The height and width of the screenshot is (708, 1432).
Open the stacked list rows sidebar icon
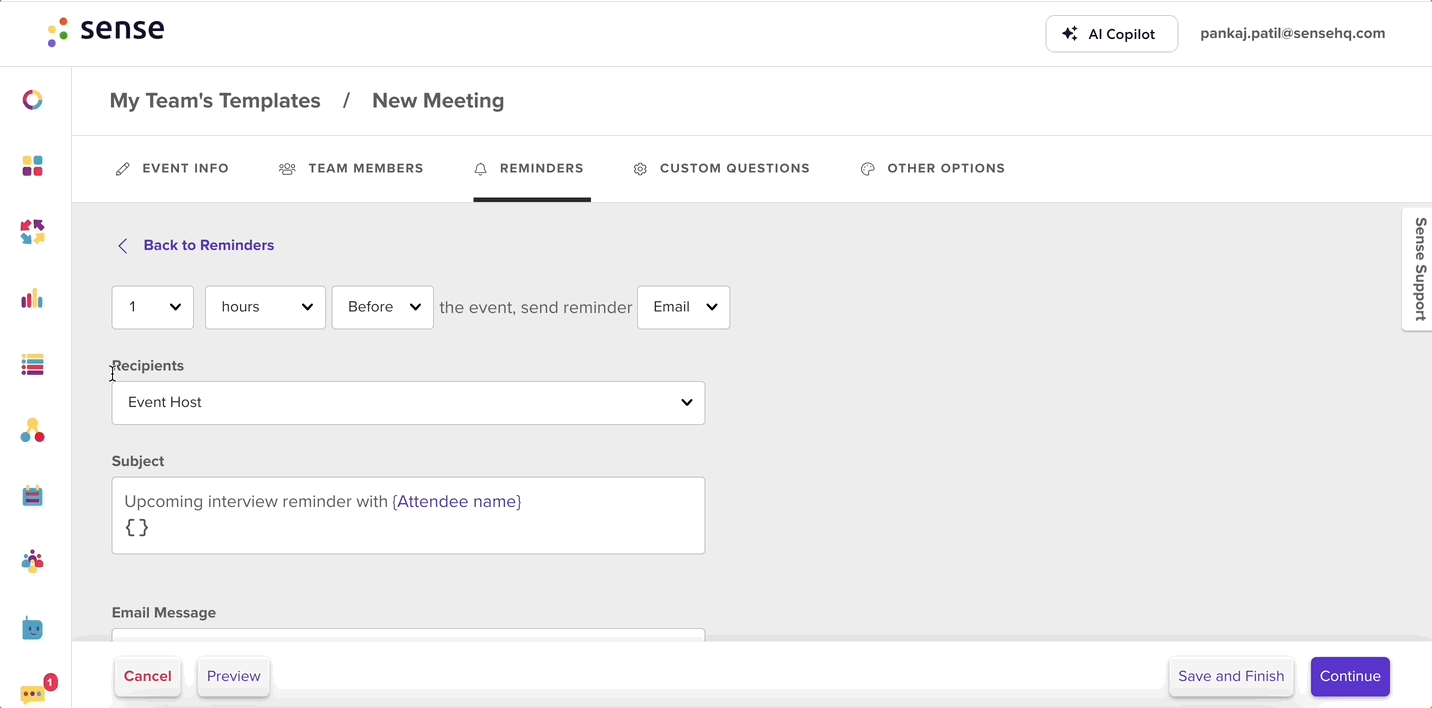pos(32,365)
